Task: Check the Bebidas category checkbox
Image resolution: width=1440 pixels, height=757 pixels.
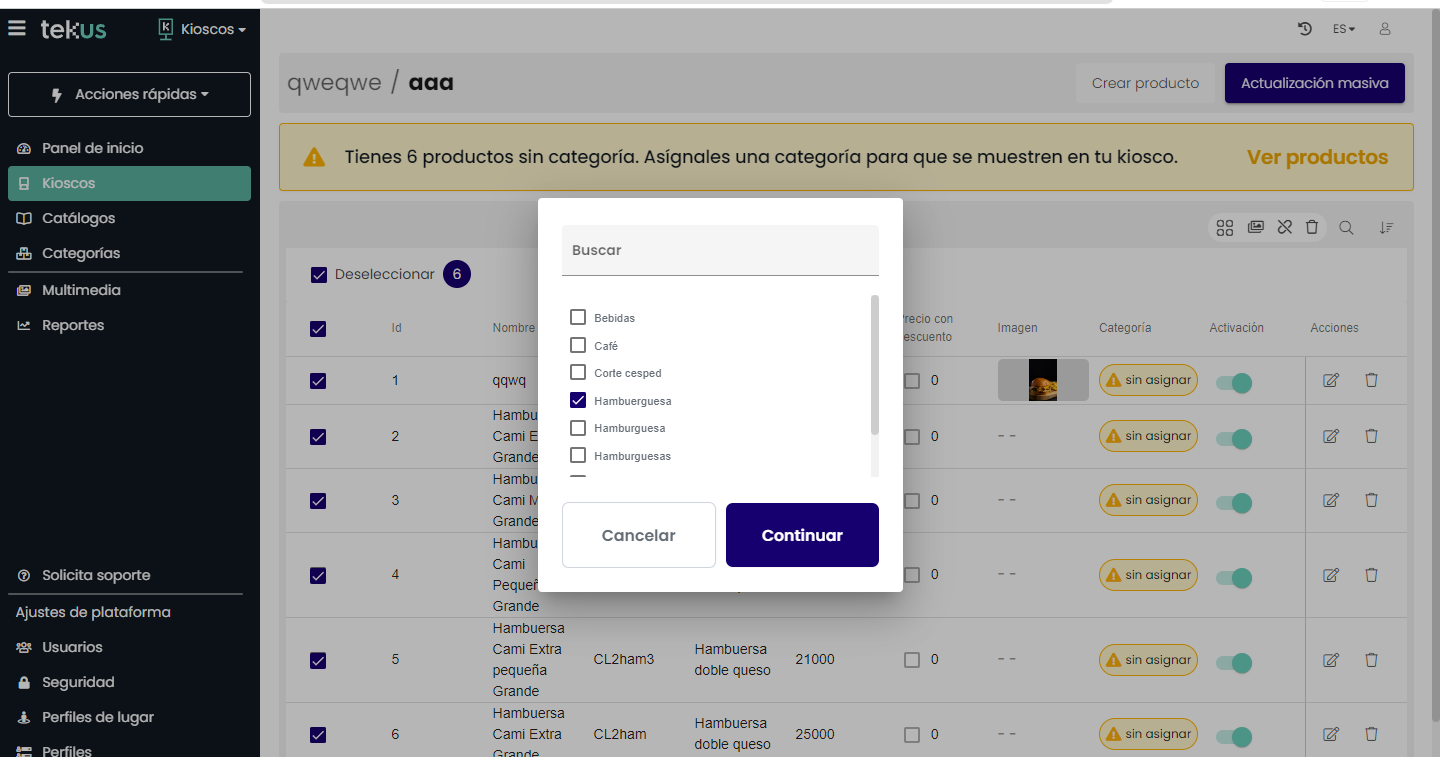Action: click(578, 317)
